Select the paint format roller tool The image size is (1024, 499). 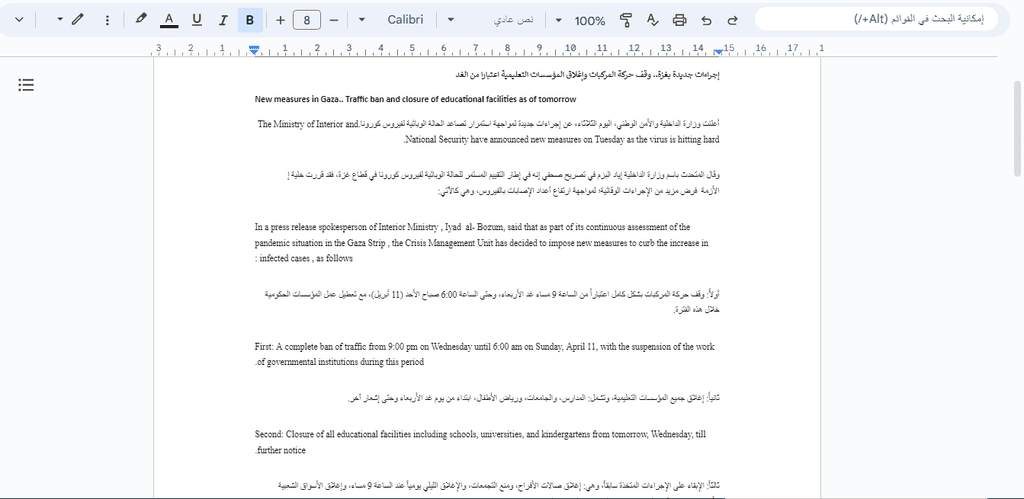tap(626, 20)
